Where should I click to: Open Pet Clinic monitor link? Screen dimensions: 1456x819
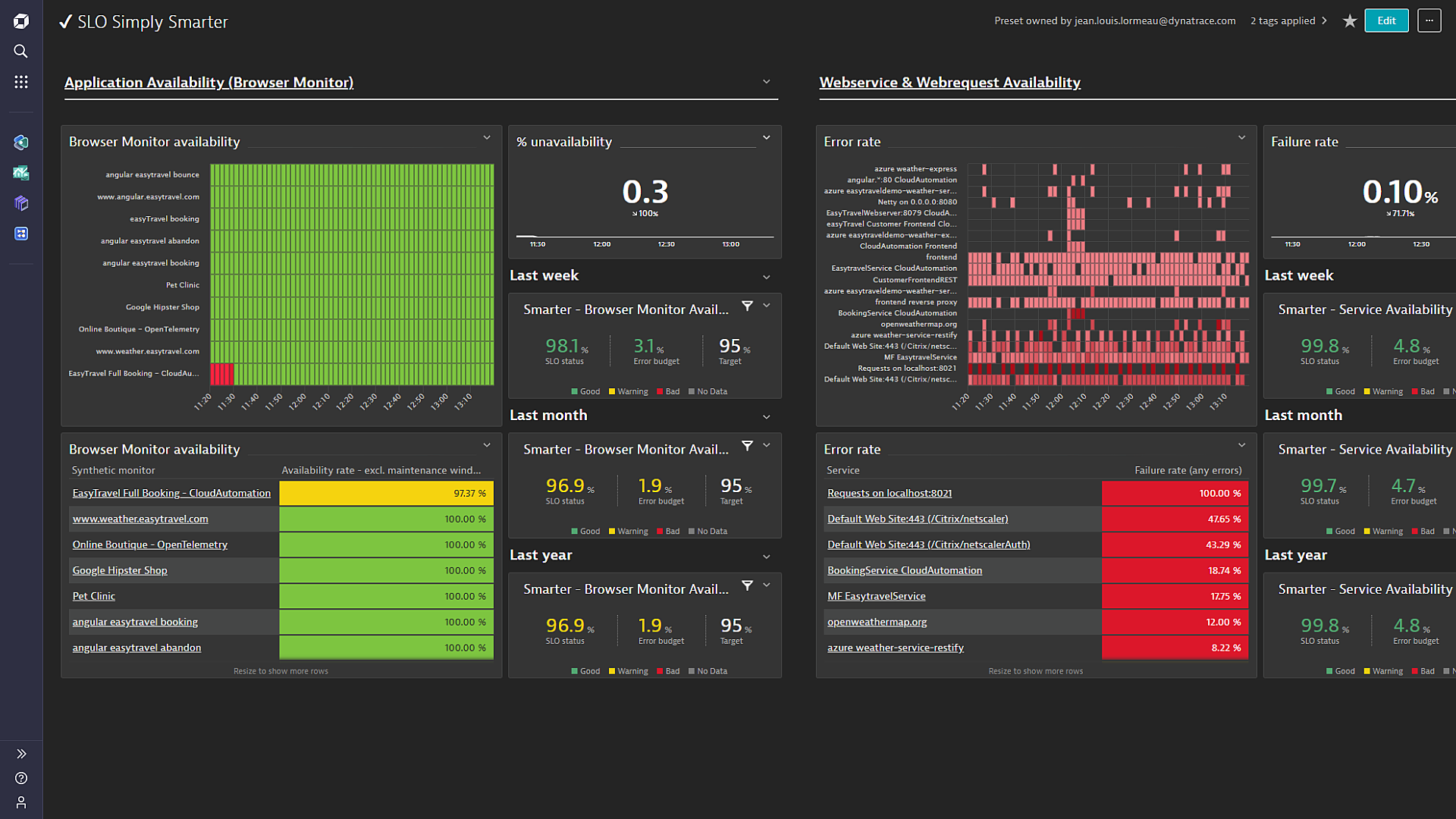coord(94,596)
